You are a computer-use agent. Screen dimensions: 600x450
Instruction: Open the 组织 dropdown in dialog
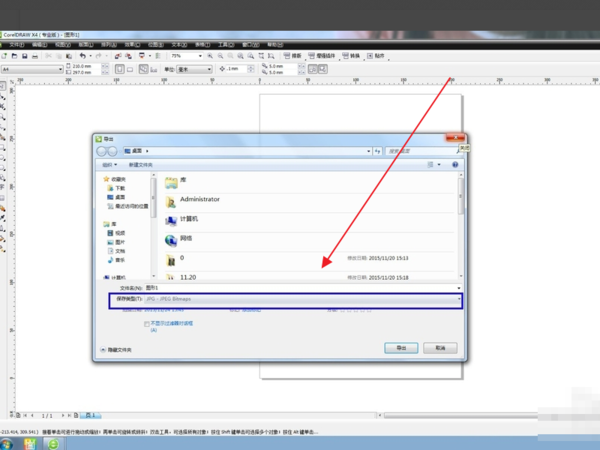pyautogui.click(x=109, y=165)
